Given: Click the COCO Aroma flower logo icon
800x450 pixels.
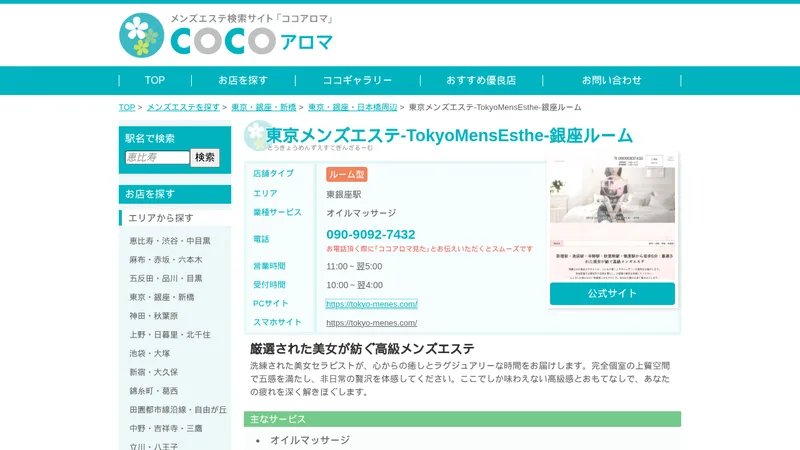Looking at the screenshot, I should click(x=141, y=35).
